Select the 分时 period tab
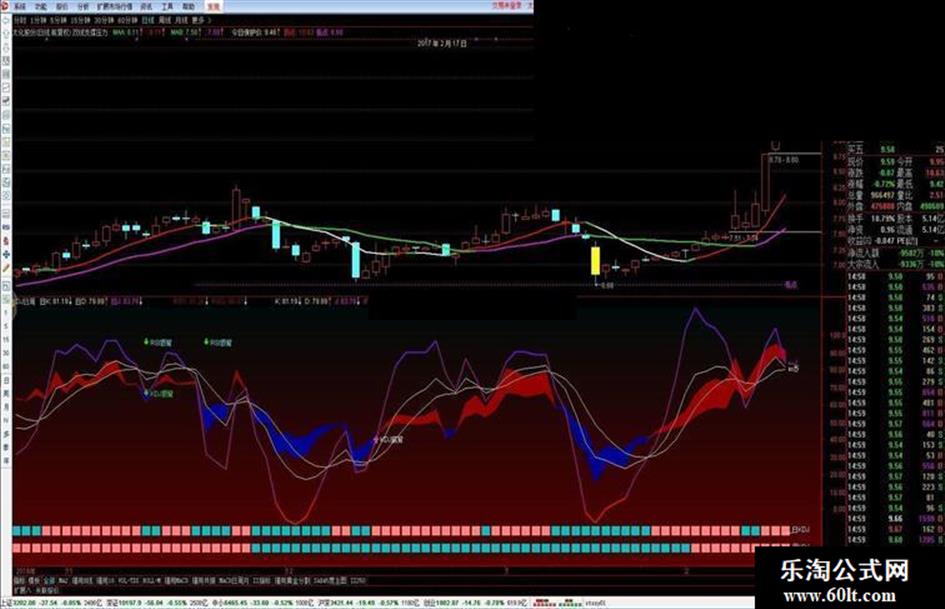 (x=20, y=20)
